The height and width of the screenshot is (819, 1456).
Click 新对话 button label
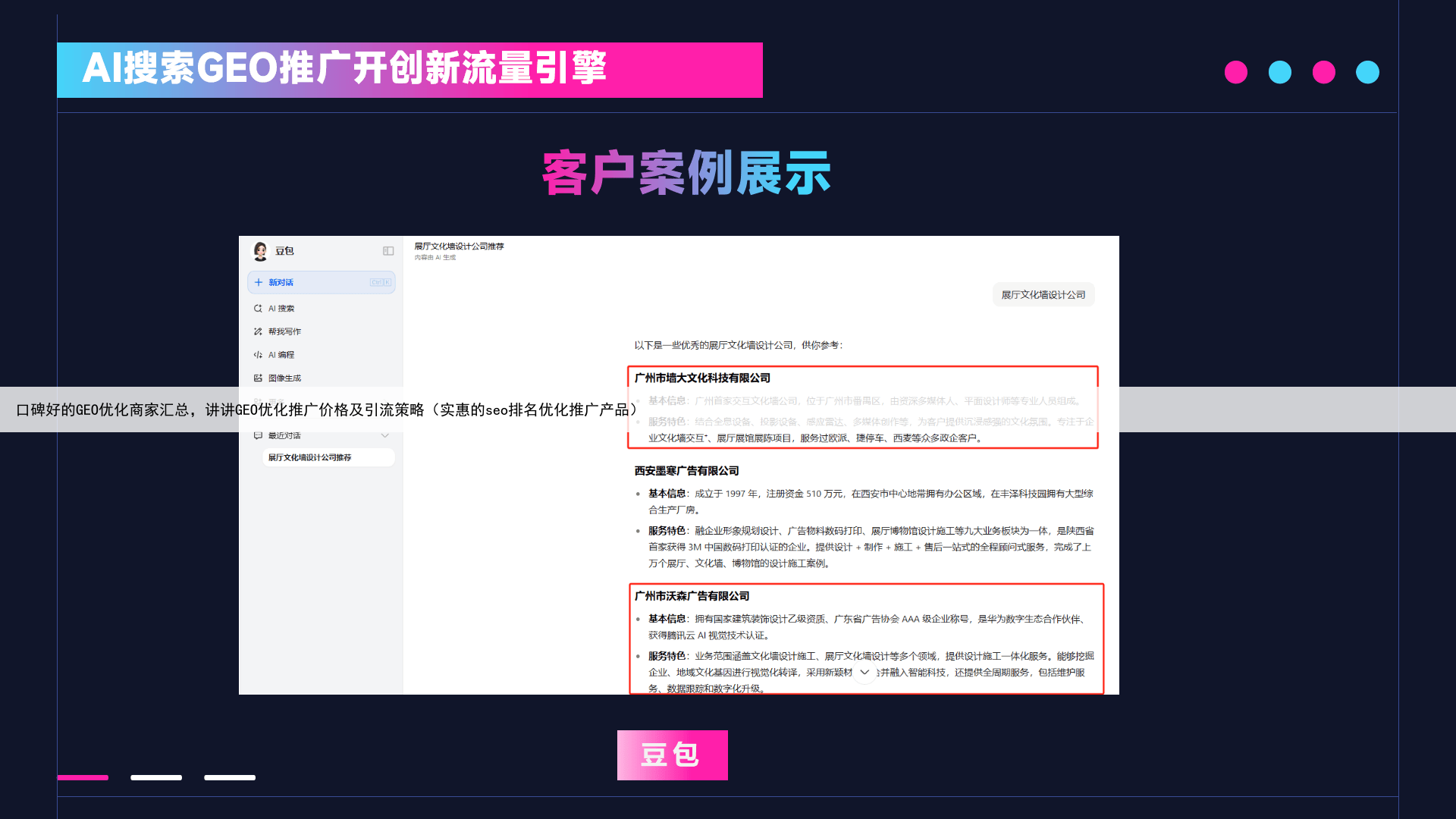point(281,282)
